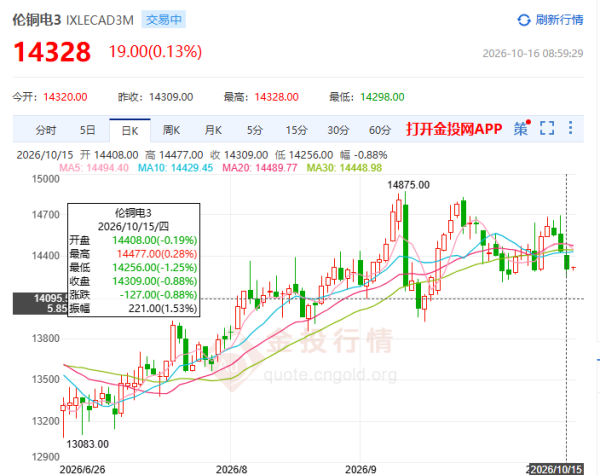This screenshot has width=600, height=475.
Task: Click tooltip 最高 value 14477.00(0.28%)
Action: click(x=157, y=254)
